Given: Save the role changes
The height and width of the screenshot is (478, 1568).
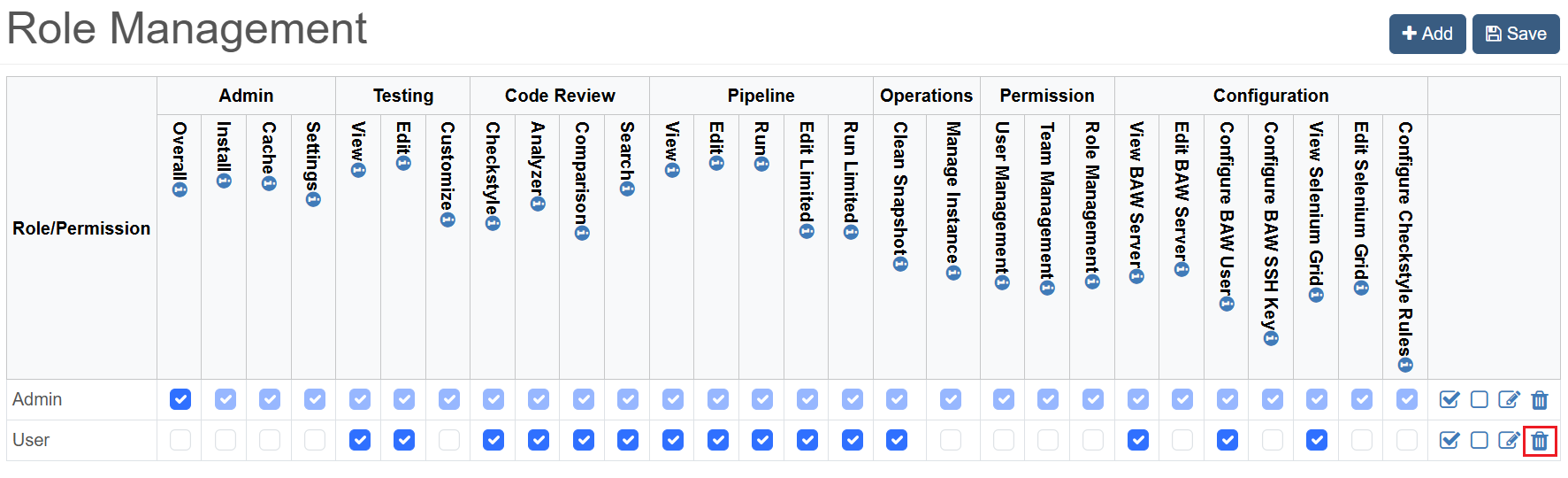Looking at the screenshot, I should pyautogui.click(x=1516, y=34).
